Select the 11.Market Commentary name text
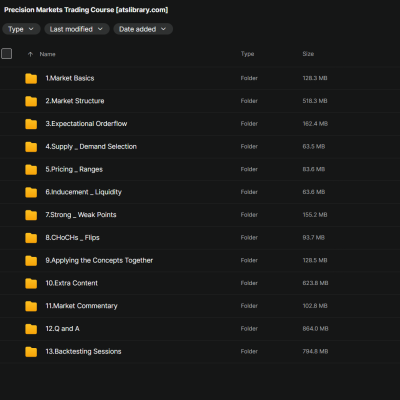 click(81, 306)
